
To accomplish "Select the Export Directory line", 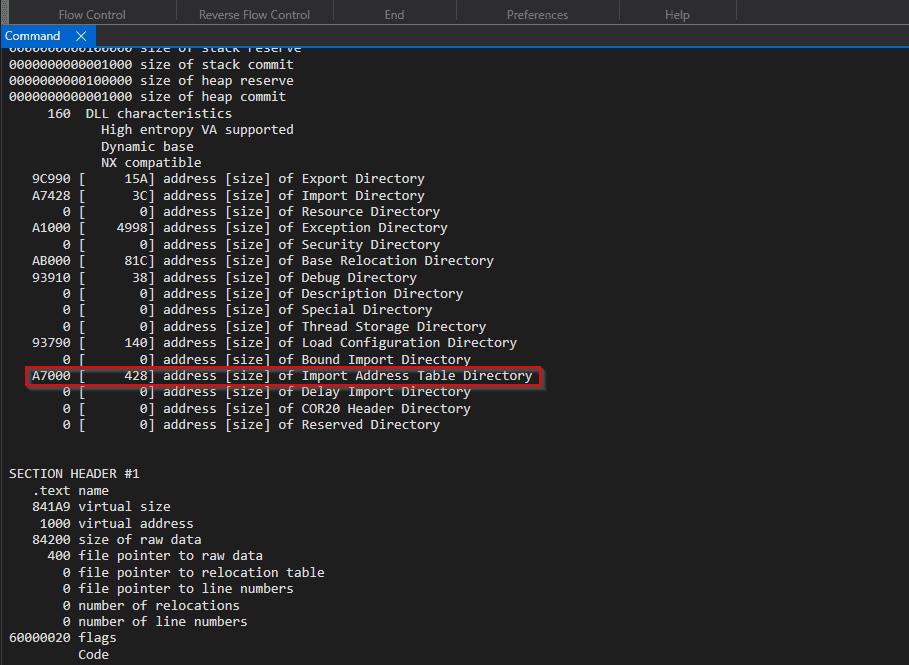I will tap(228, 179).
